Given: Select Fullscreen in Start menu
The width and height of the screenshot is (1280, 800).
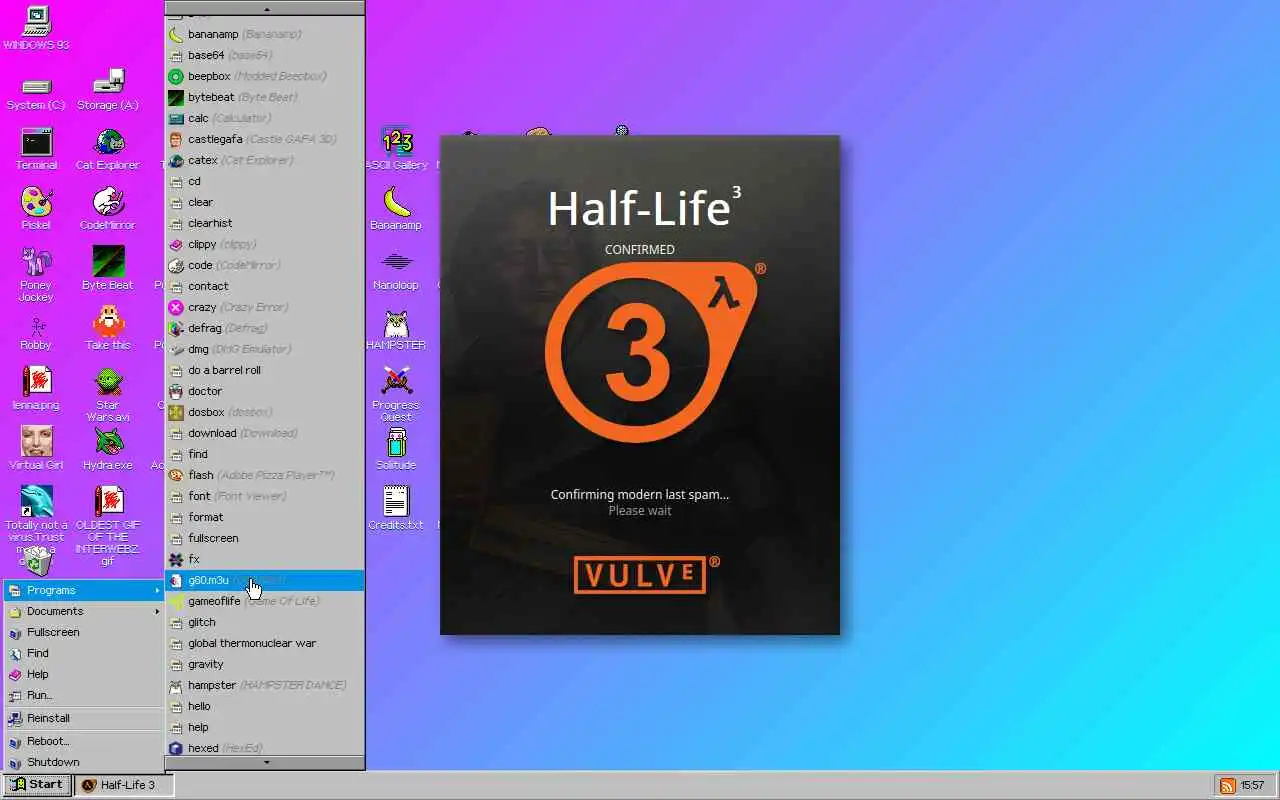Looking at the screenshot, I should click(84, 632).
